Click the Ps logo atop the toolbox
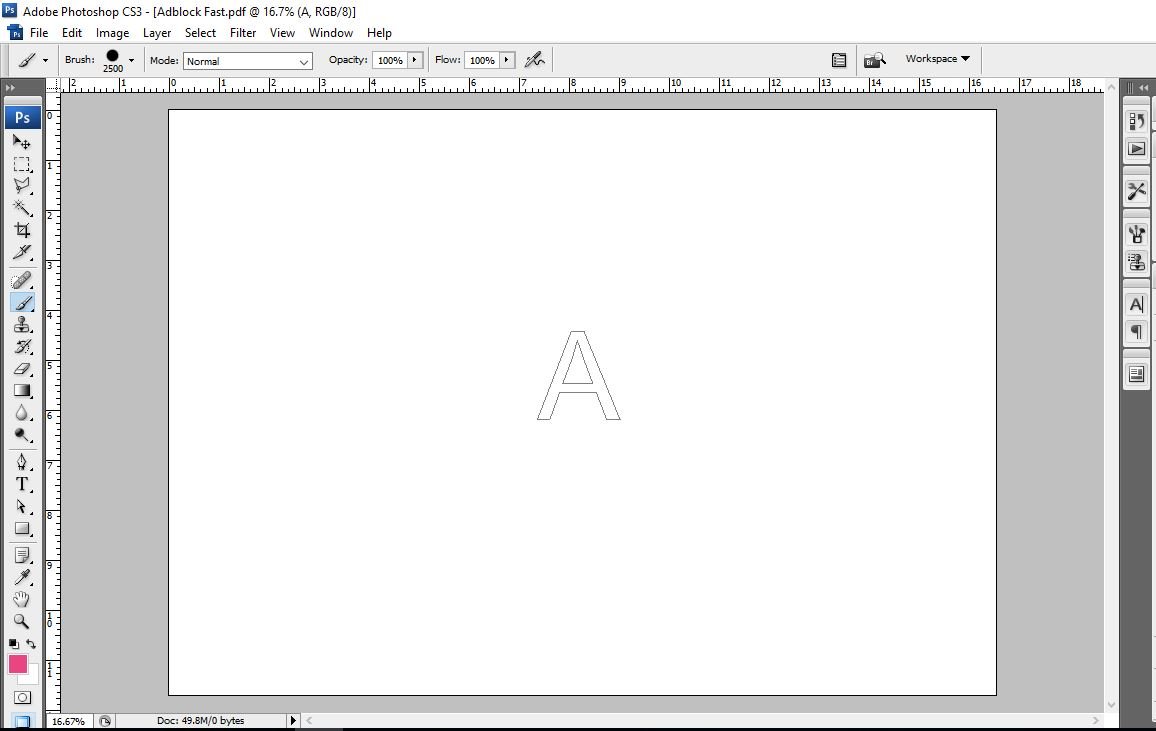The width and height of the screenshot is (1156, 731). tap(22, 117)
